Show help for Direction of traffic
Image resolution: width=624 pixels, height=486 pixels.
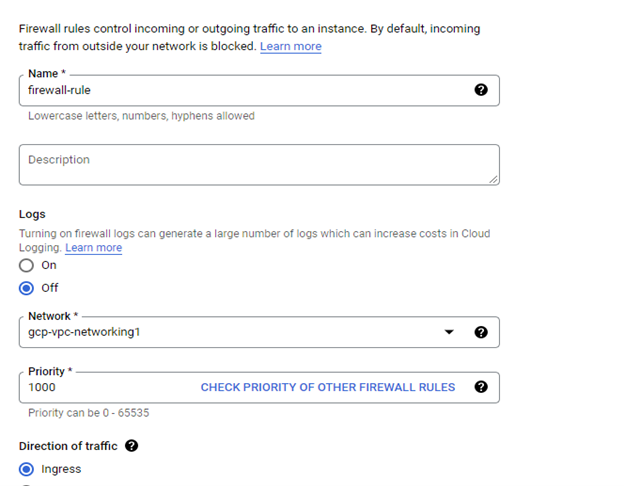131,446
